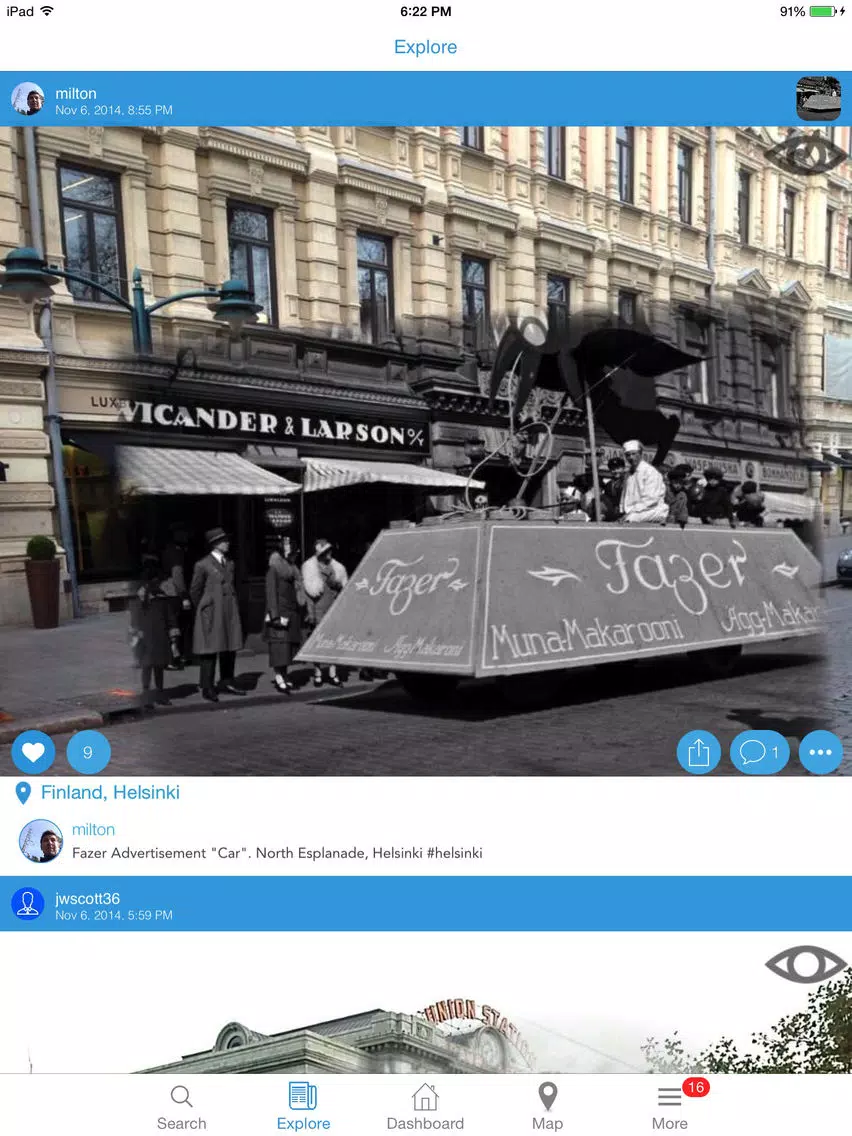The width and height of the screenshot is (852, 1136).
Task: Open the More tab with 16 badge
Action: (x=670, y=1107)
